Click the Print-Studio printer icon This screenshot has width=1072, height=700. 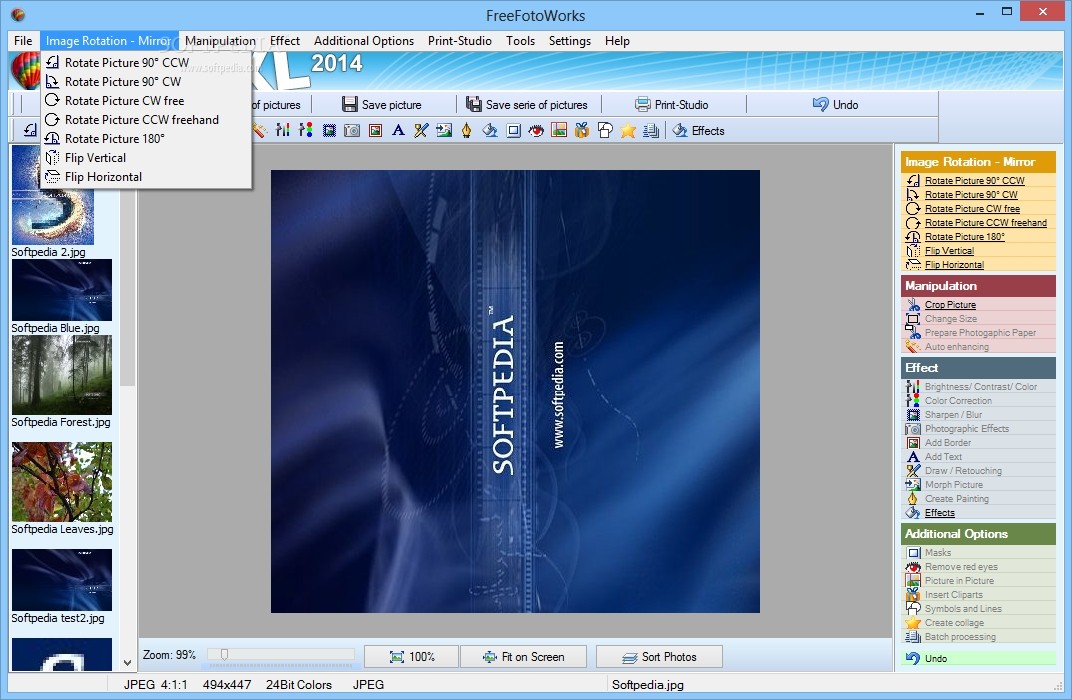pos(643,105)
